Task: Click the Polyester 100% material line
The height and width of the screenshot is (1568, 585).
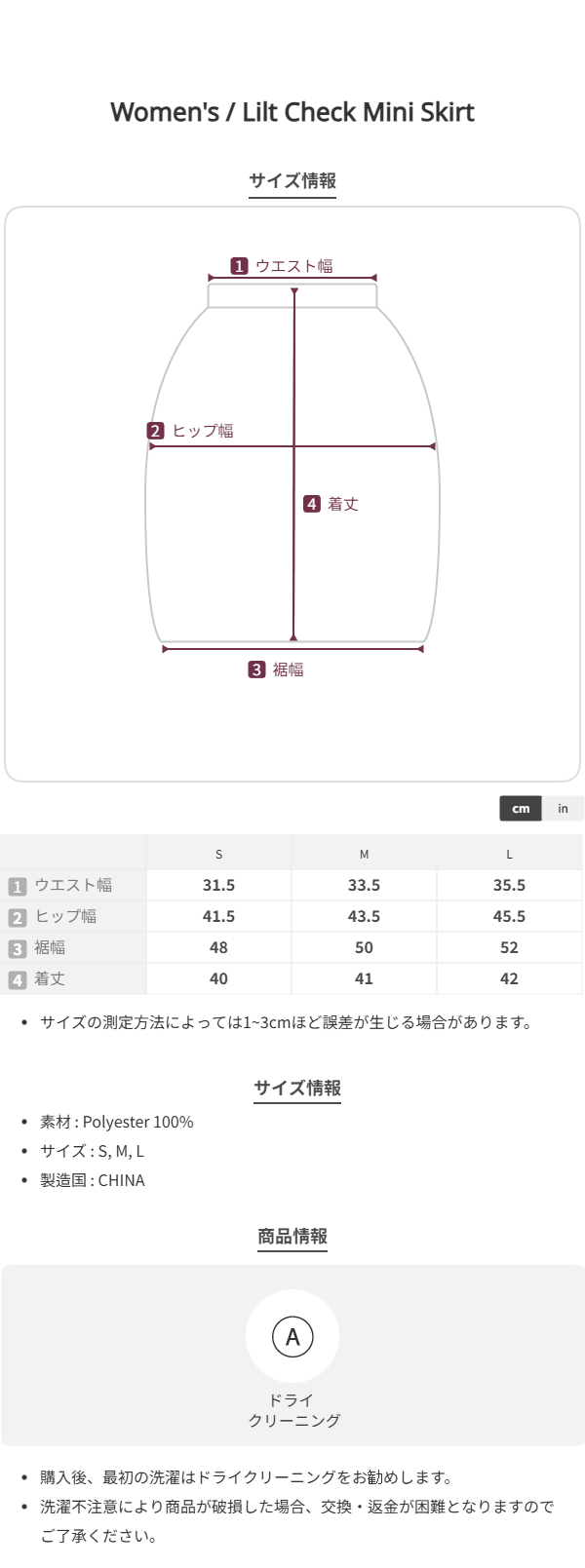Action: coord(117,1122)
